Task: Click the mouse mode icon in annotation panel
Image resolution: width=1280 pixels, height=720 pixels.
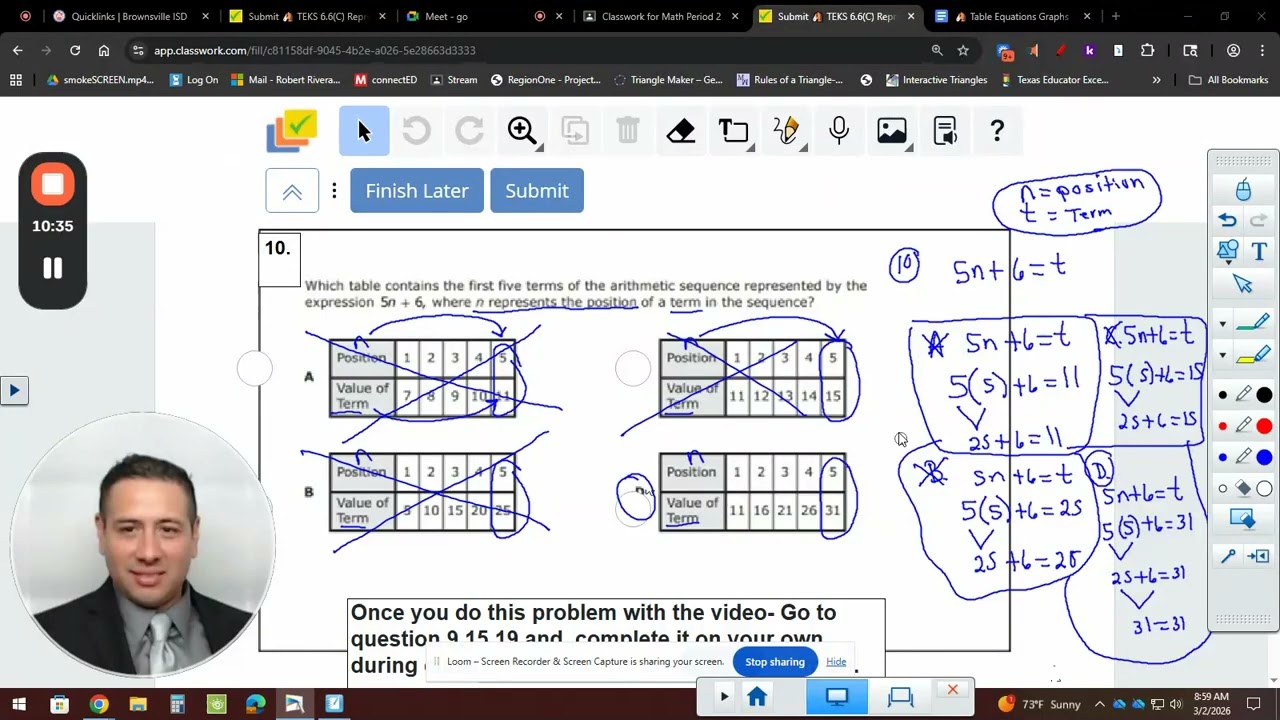Action: pos(1243,189)
